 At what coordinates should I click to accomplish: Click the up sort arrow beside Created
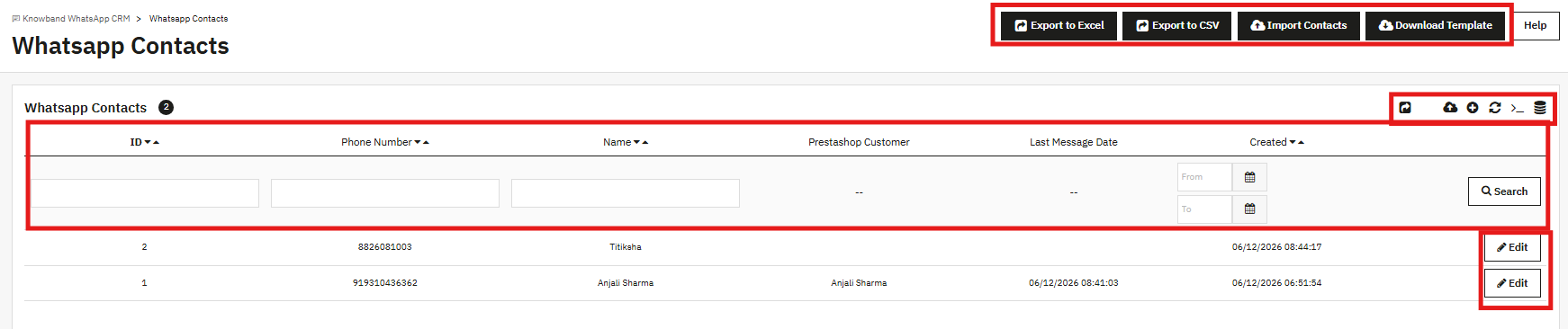[x=1301, y=143]
